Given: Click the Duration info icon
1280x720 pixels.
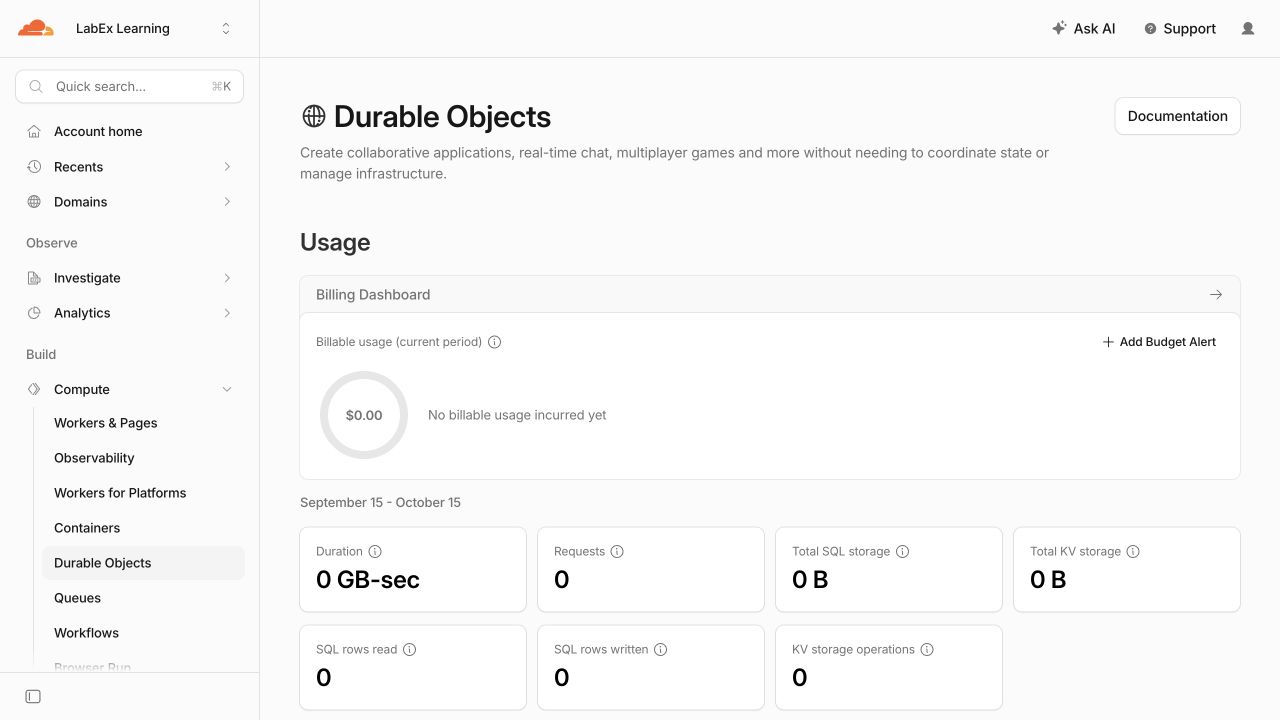Looking at the screenshot, I should pos(375,552).
